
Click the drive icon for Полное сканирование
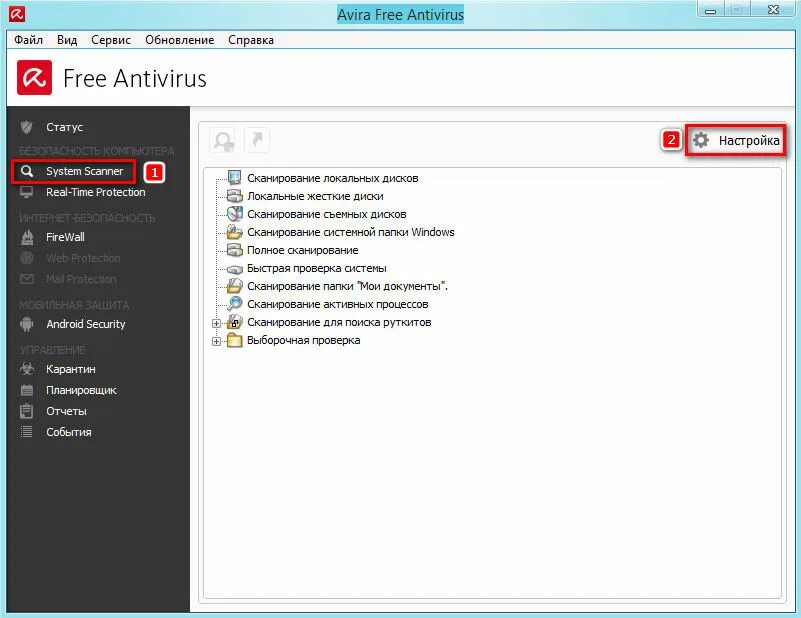click(x=234, y=250)
